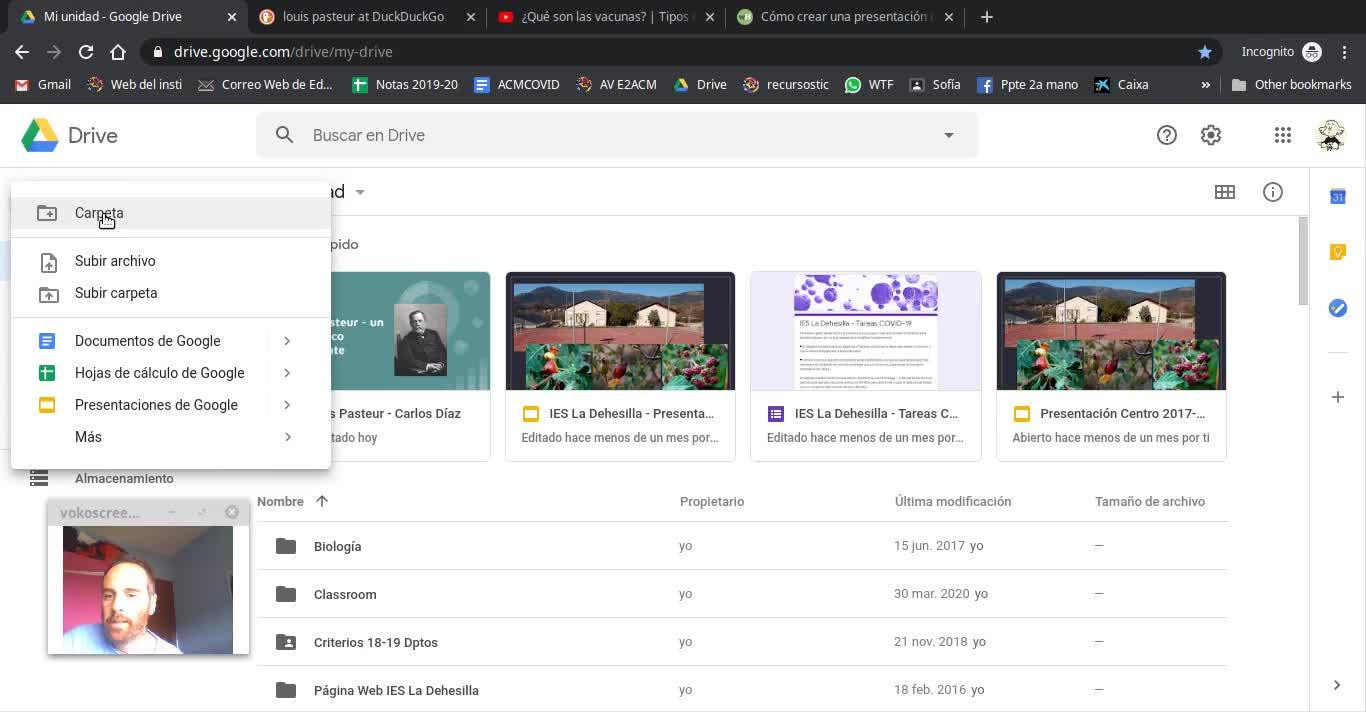
Task: Open search options dropdown arrow
Action: click(x=948, y=135)
